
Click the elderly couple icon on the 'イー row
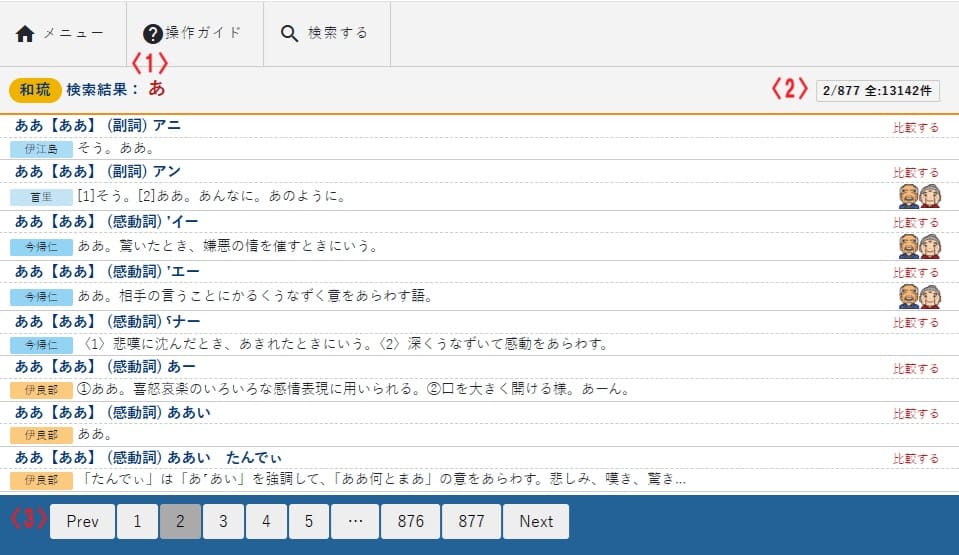point(919,246)
